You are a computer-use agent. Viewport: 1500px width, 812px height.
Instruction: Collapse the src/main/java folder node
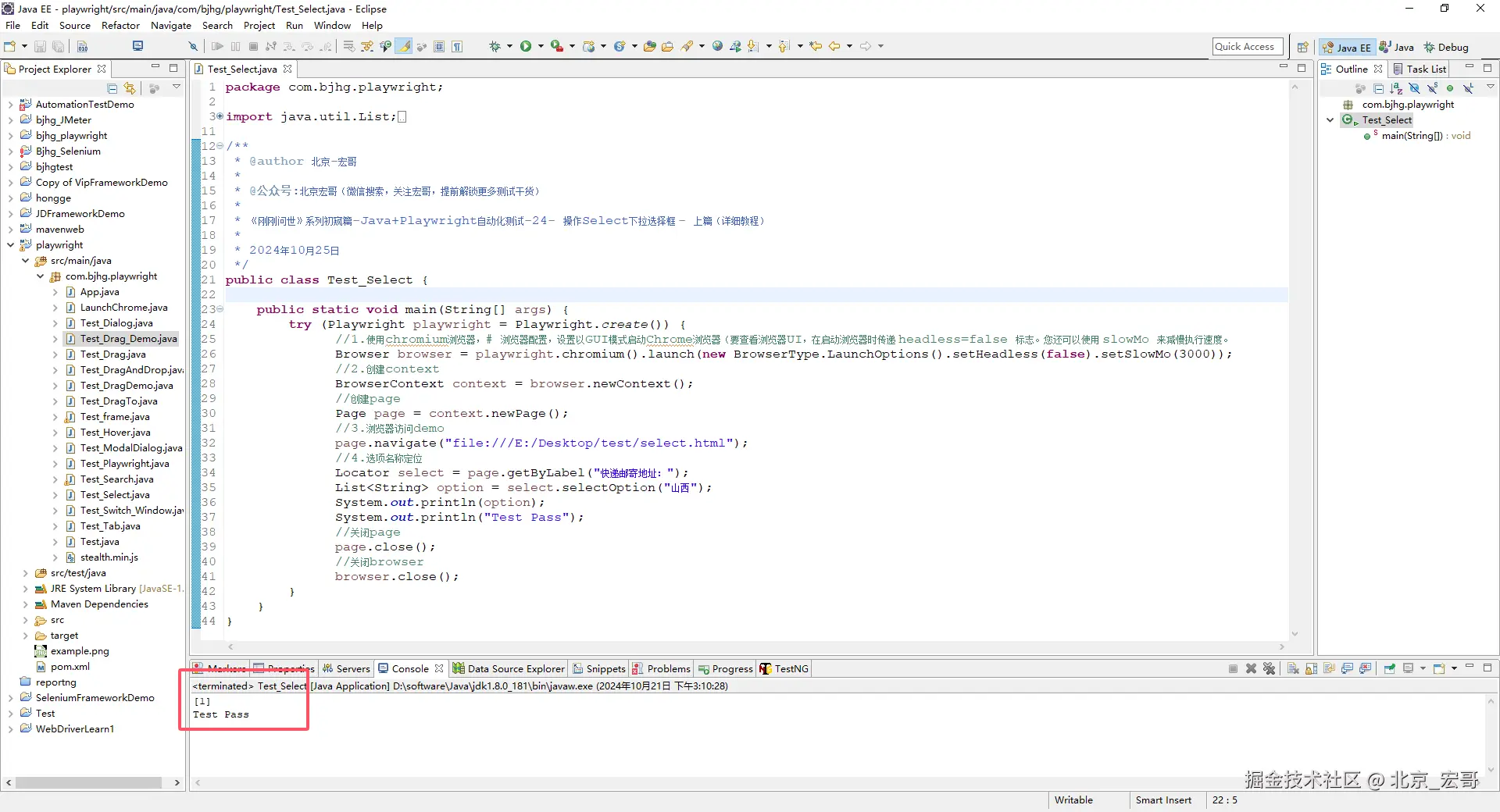click(25, 261)
